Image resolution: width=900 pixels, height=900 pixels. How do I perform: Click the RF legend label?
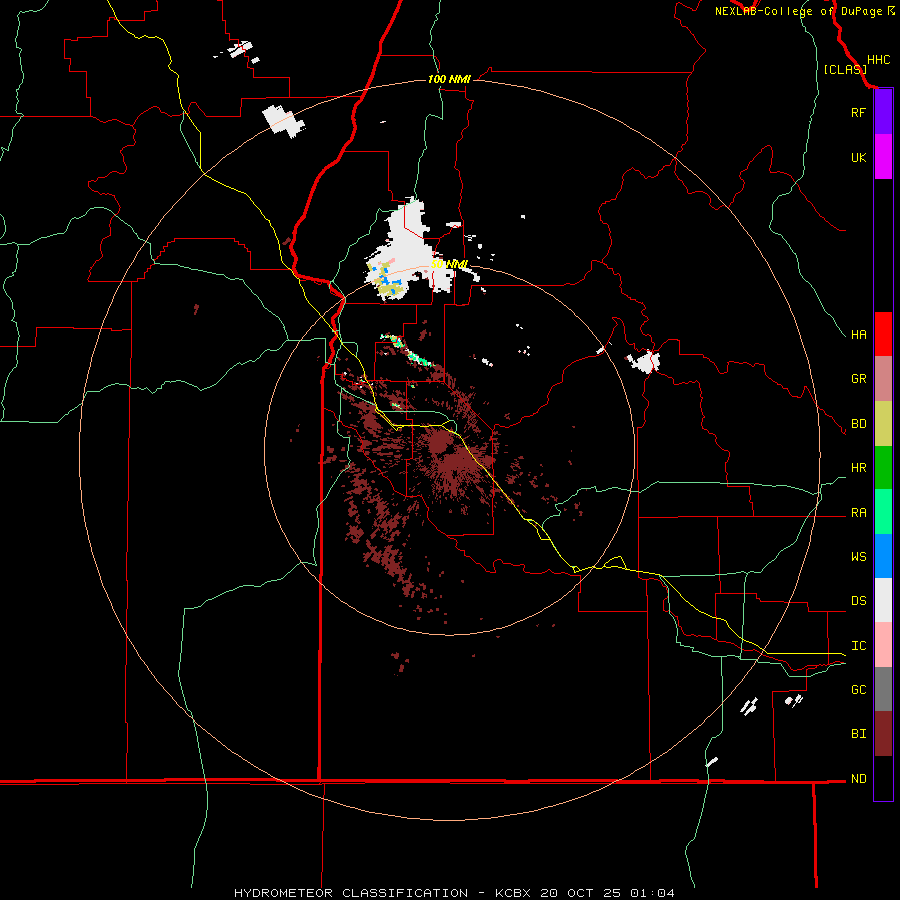pyautogui.click(x=858, y=112)
